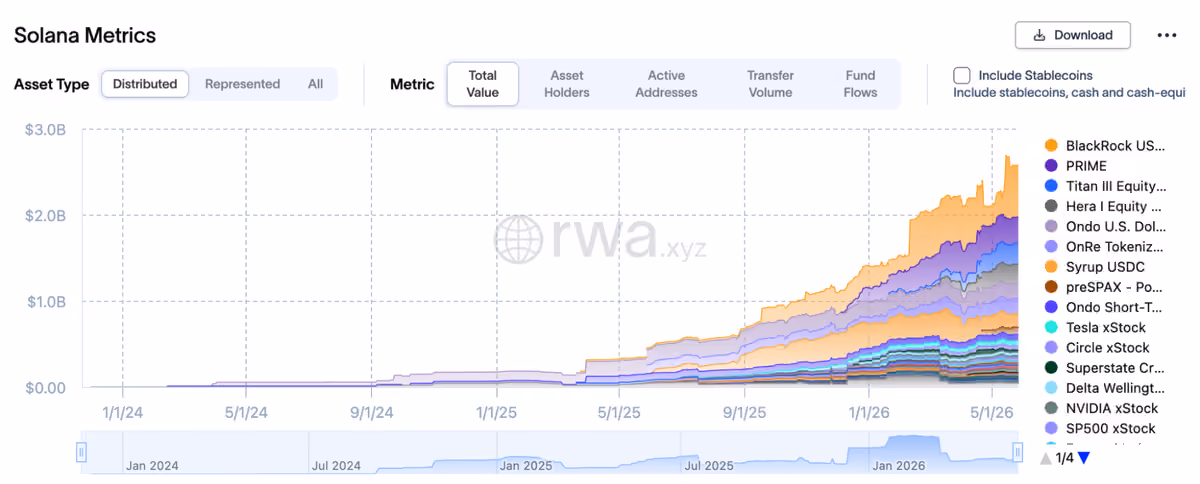Toggle Delta Wellingt... legend color dot

tap(1051, 388)
